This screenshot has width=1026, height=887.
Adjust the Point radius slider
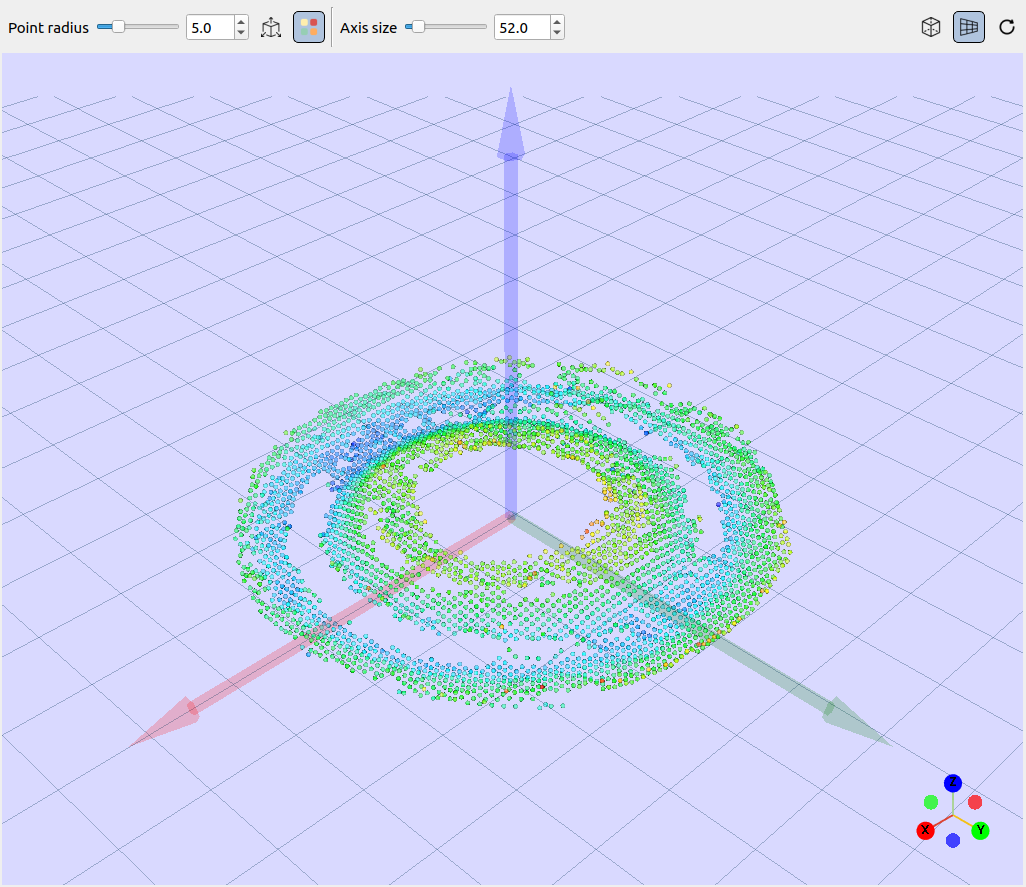[137, 27]
